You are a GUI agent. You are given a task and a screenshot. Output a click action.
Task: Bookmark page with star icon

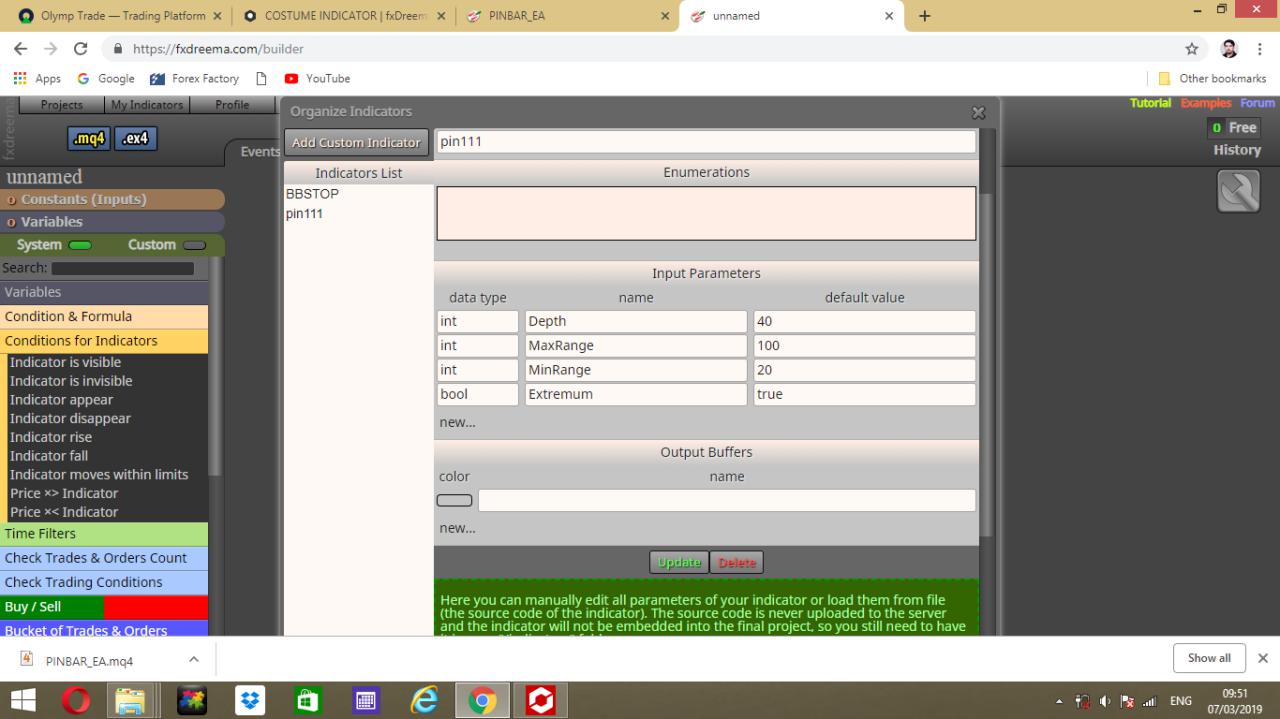tap(1192, 48)
